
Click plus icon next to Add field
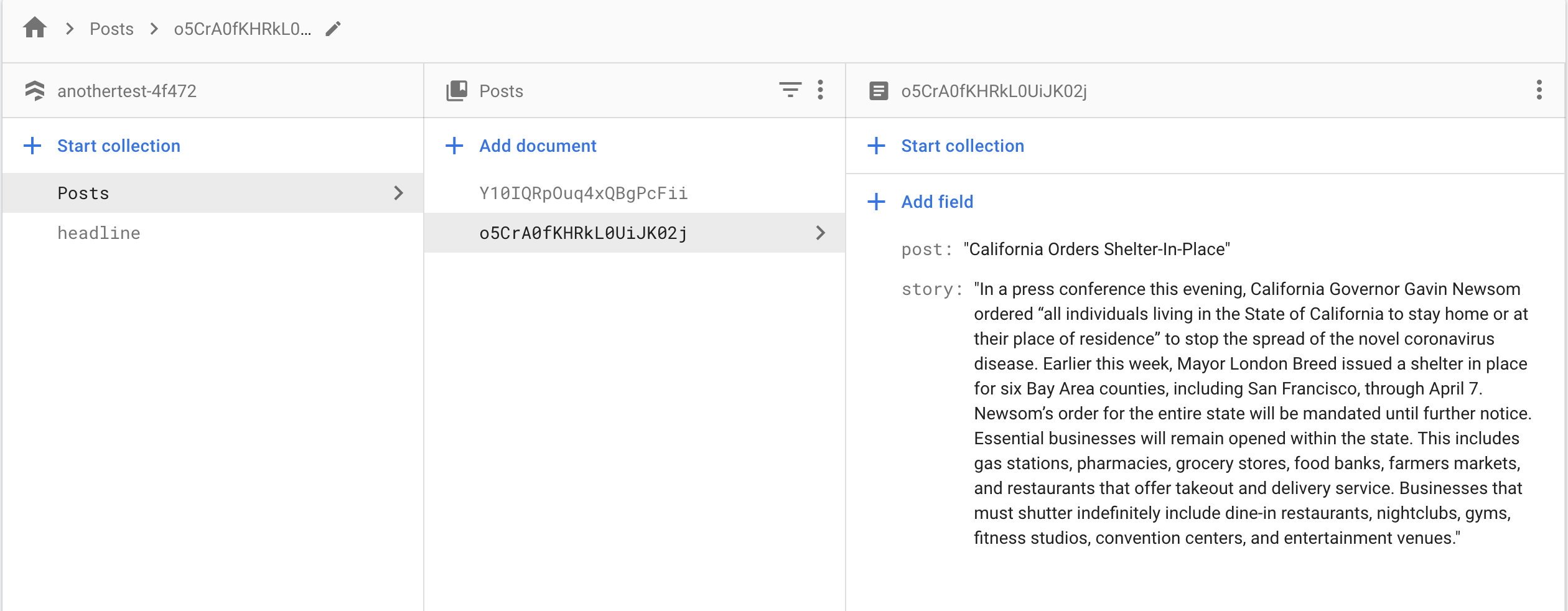tap(876, 202)
